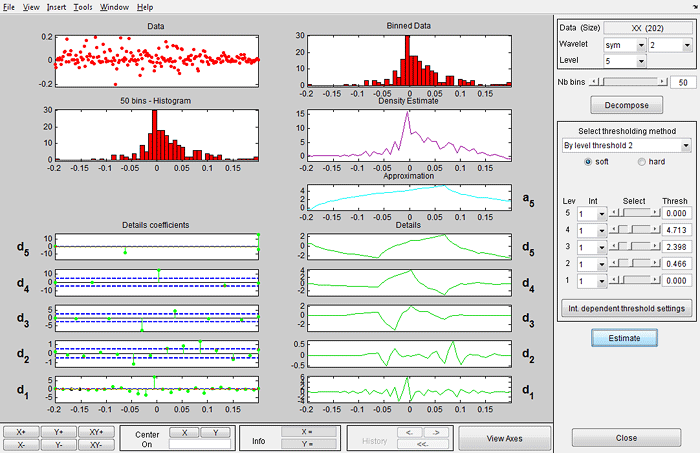Click the Center On Y button
700x453 pixels.
click(x=216, y=432)
